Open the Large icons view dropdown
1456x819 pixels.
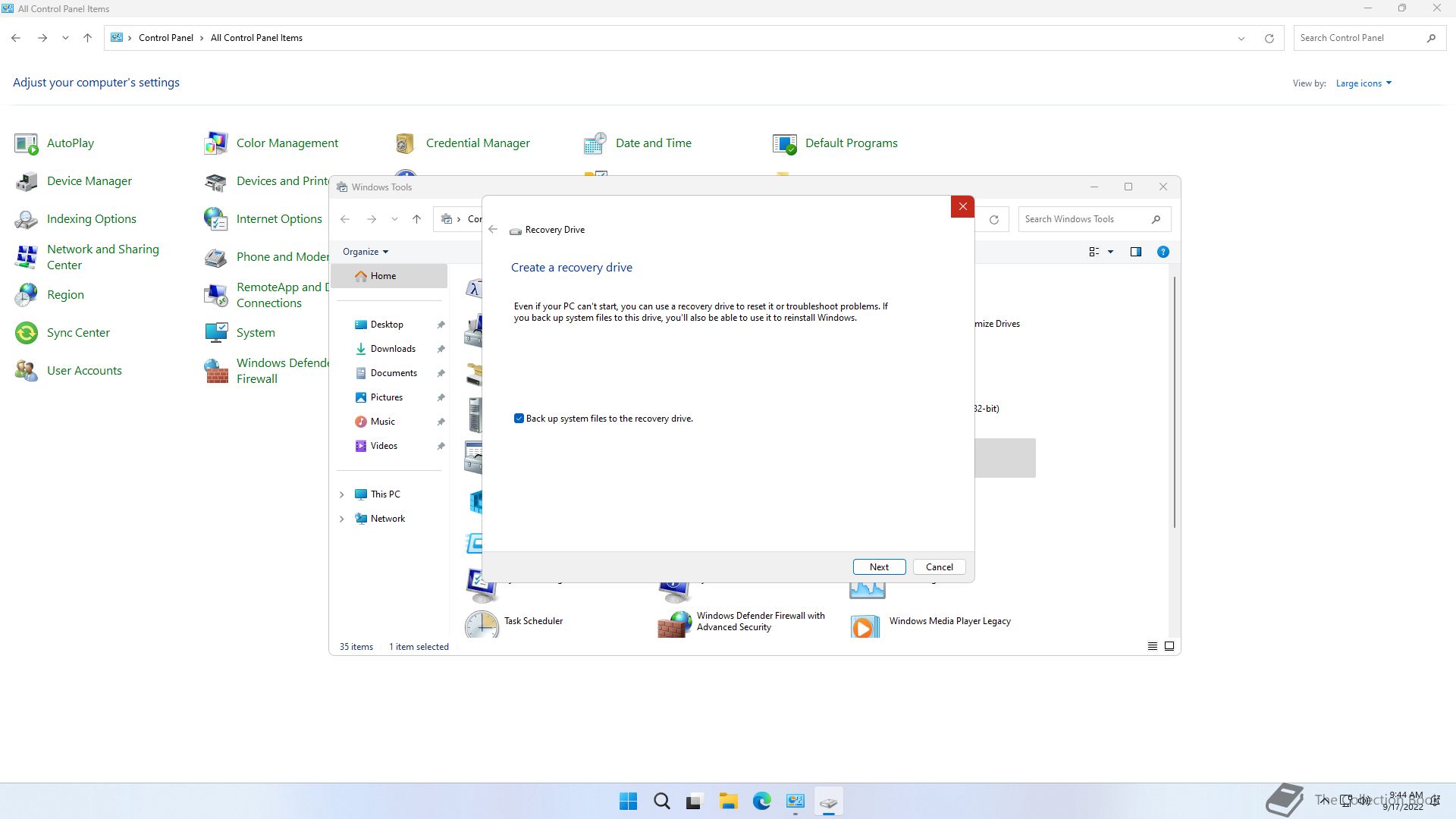click(x=1363, y=83)
